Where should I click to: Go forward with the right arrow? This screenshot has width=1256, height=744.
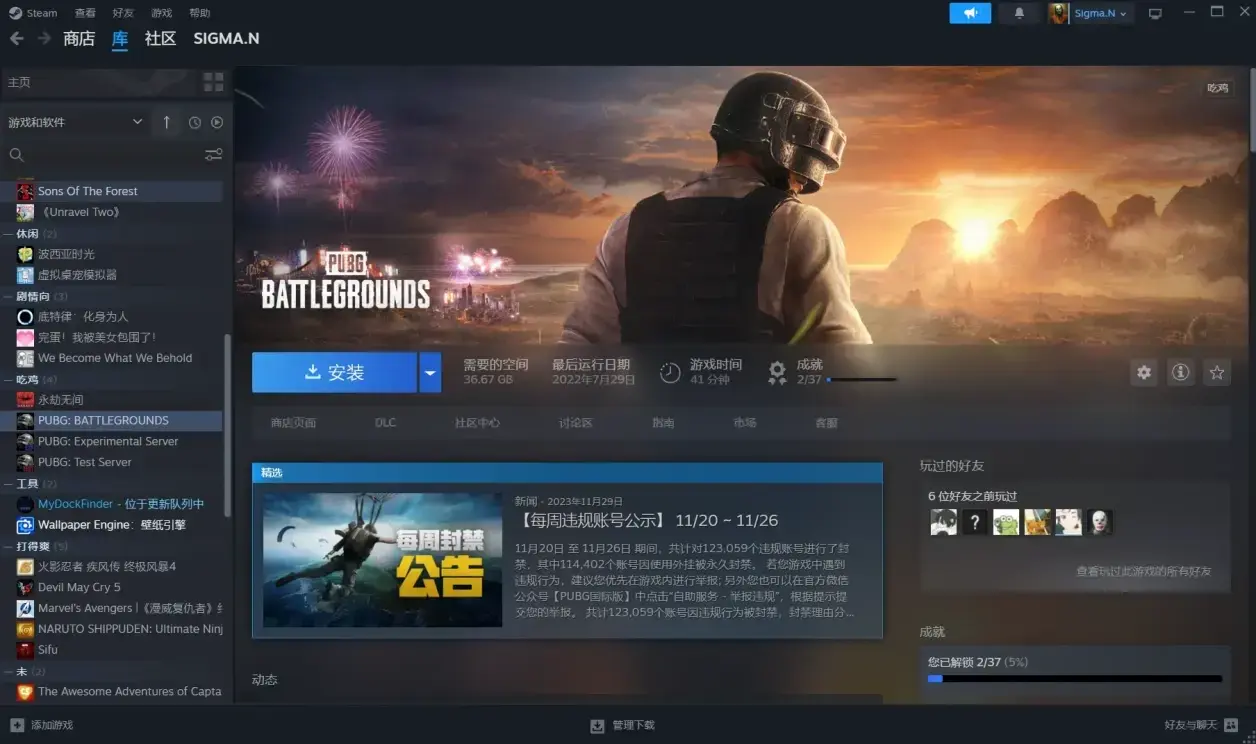(44, 38)
